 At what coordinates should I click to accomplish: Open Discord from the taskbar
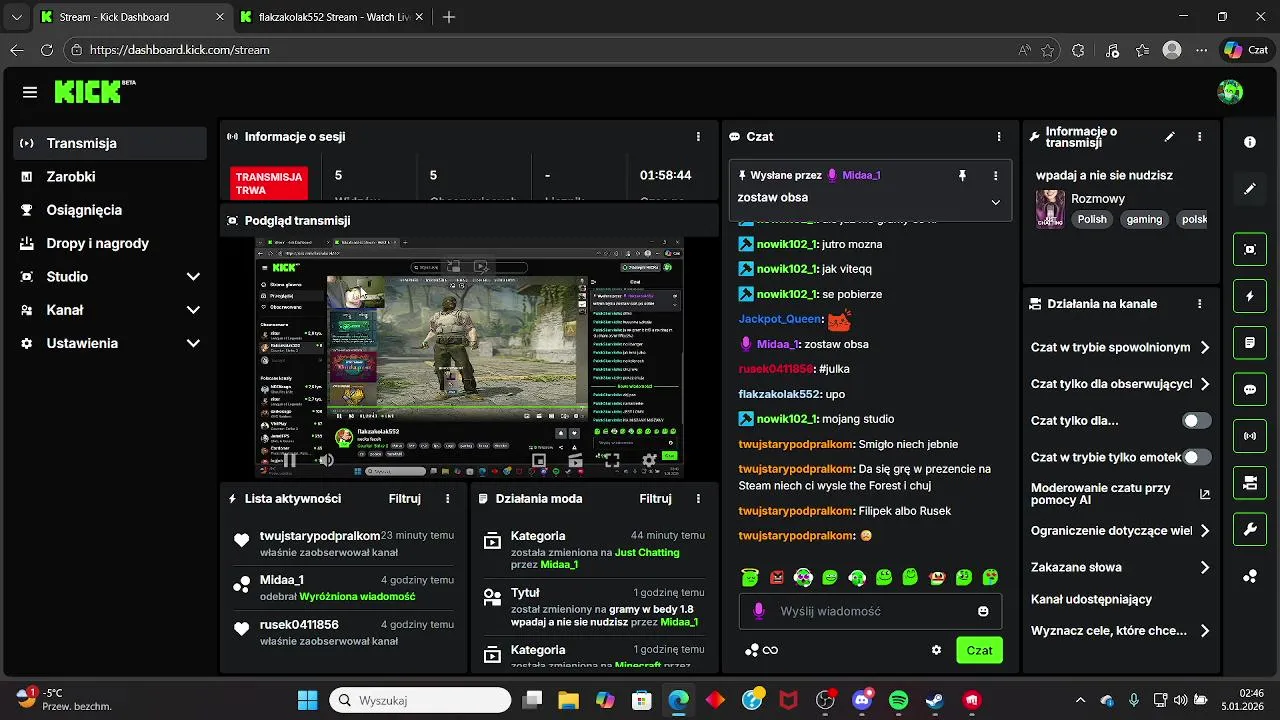click(861, 700)
